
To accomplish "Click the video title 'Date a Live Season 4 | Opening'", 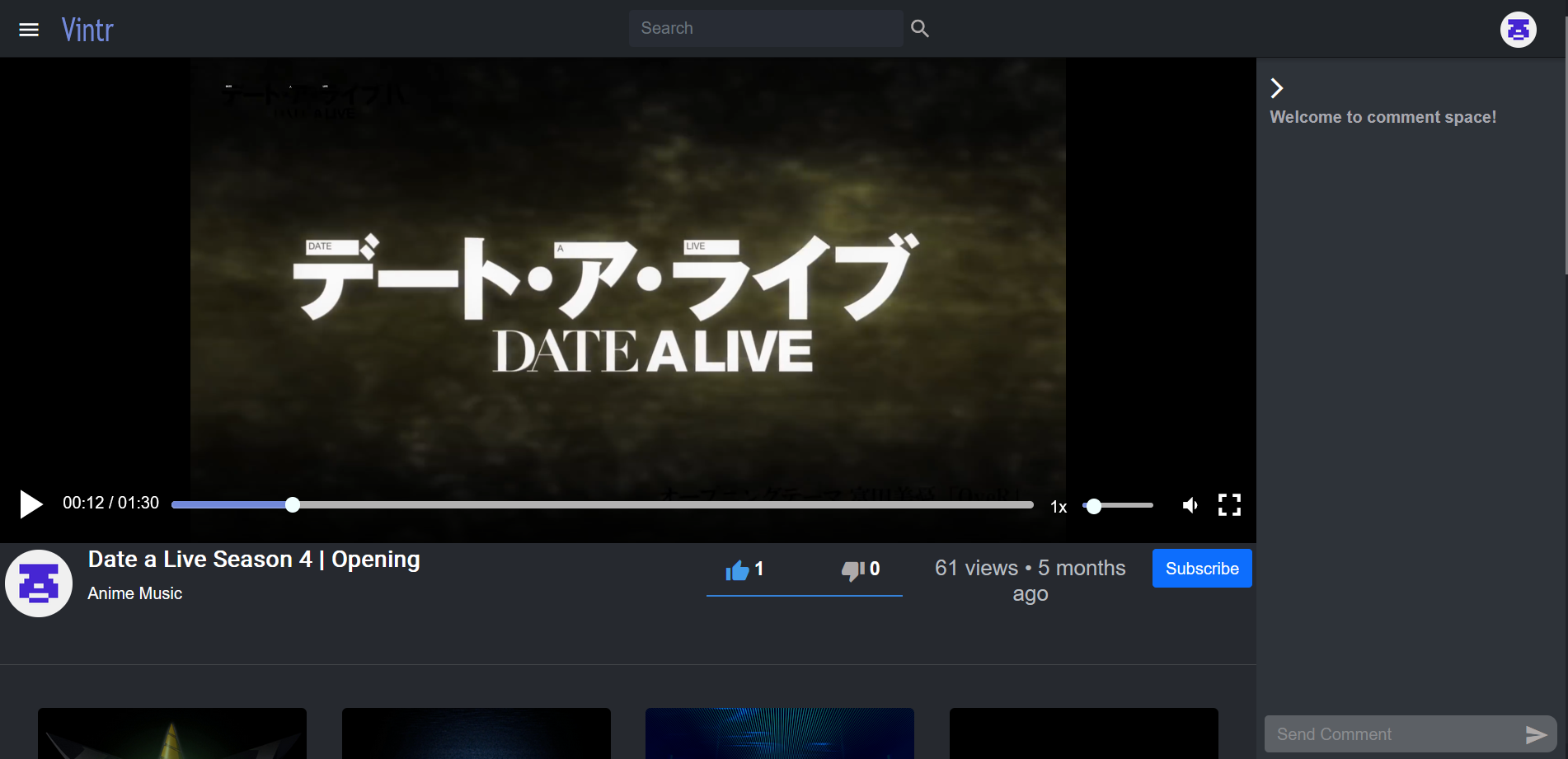I will click(x=254, y=560).
